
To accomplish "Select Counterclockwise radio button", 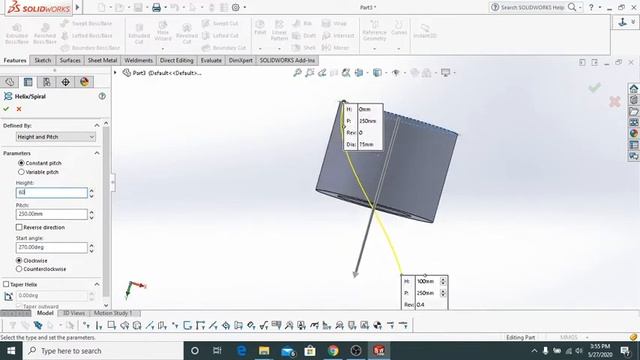I will point(19,269).
